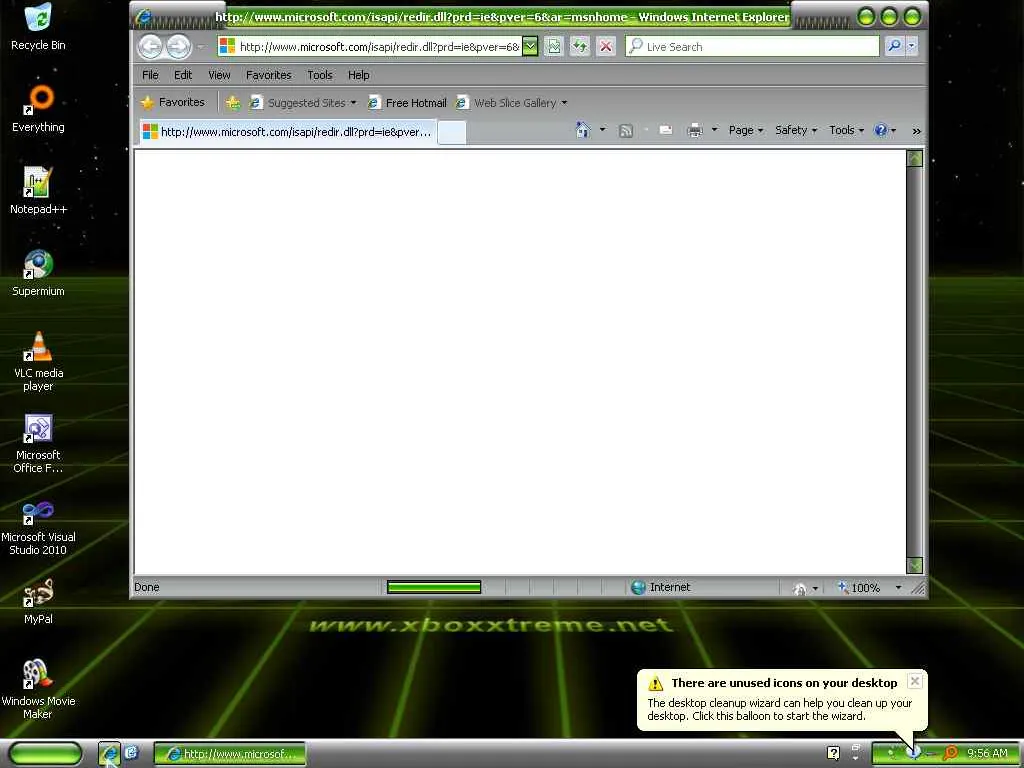Select the Microsoft Office desktop shortcut
The image size is (1024, 768).
pos(39,443)
